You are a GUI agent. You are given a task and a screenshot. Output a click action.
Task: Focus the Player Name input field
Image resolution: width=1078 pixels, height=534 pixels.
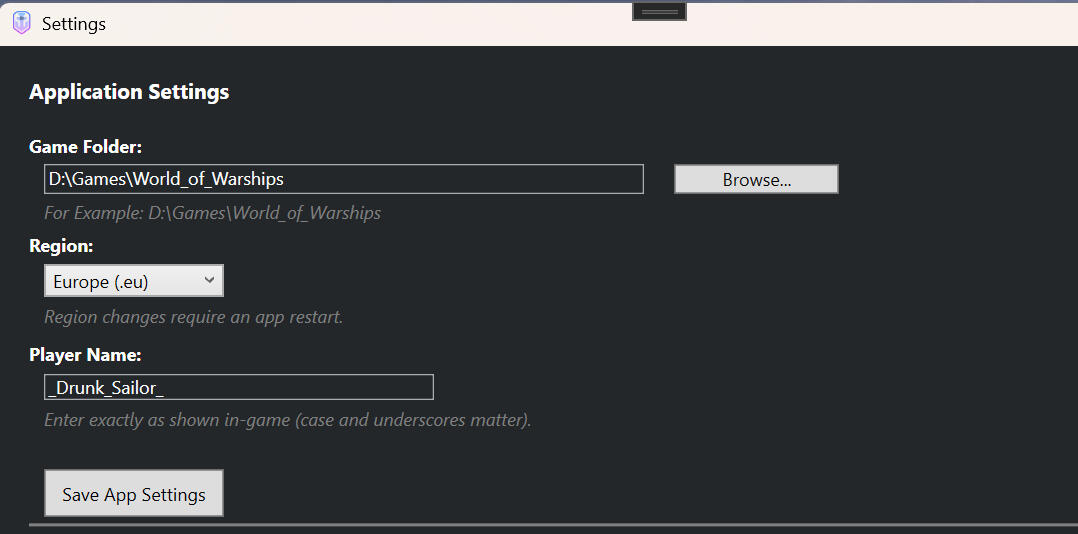click(300, 387)
